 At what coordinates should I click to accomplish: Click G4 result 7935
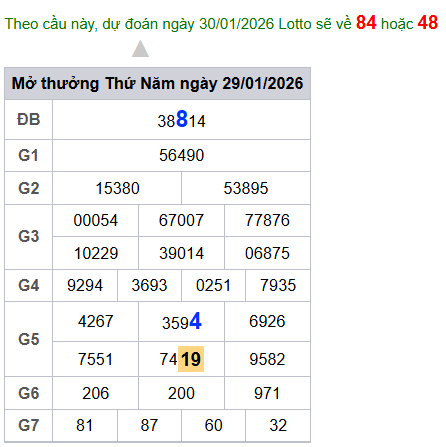(x=278, y=285)
